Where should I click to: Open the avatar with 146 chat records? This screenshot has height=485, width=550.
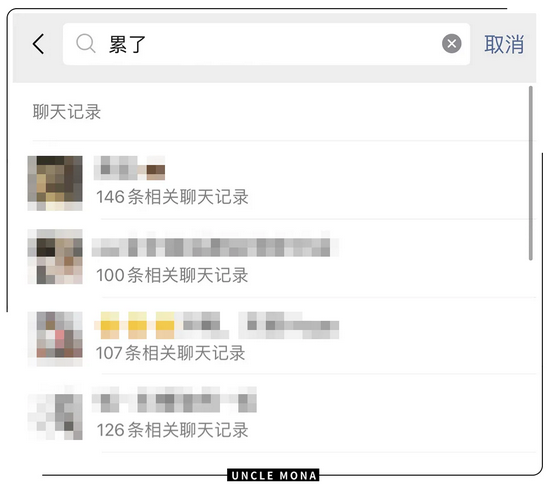point(55,183)
